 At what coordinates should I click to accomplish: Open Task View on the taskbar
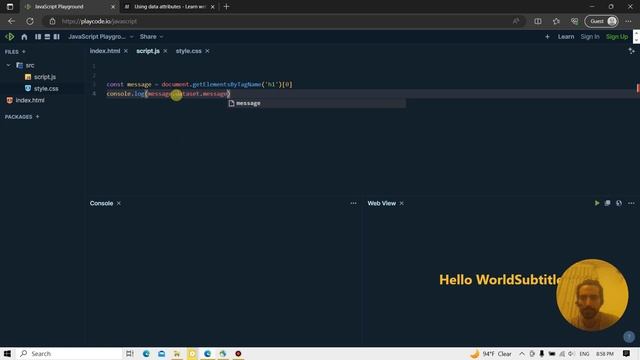coord(130,353)
